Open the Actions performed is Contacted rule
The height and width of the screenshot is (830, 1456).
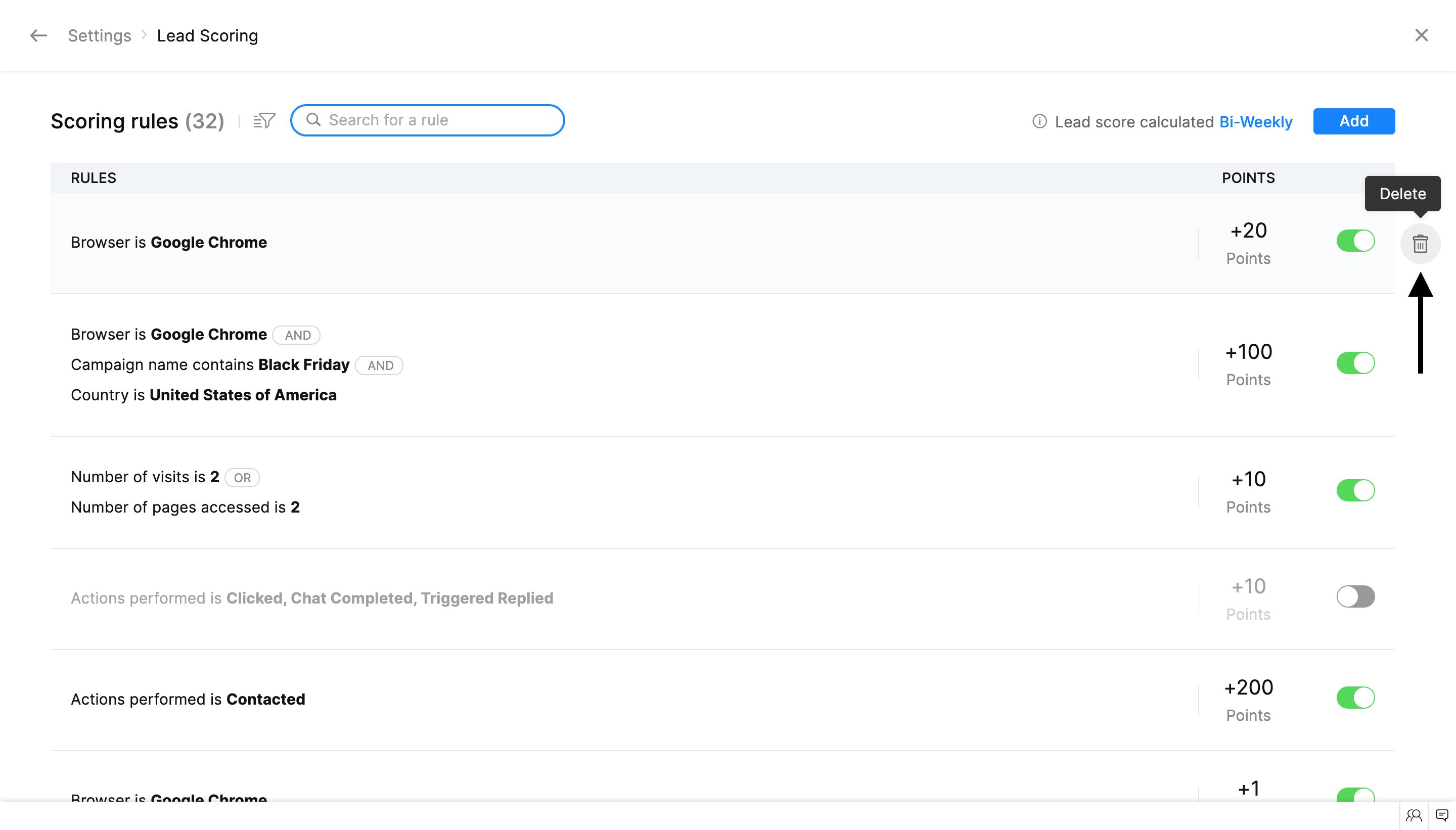[x=188, y=700]
